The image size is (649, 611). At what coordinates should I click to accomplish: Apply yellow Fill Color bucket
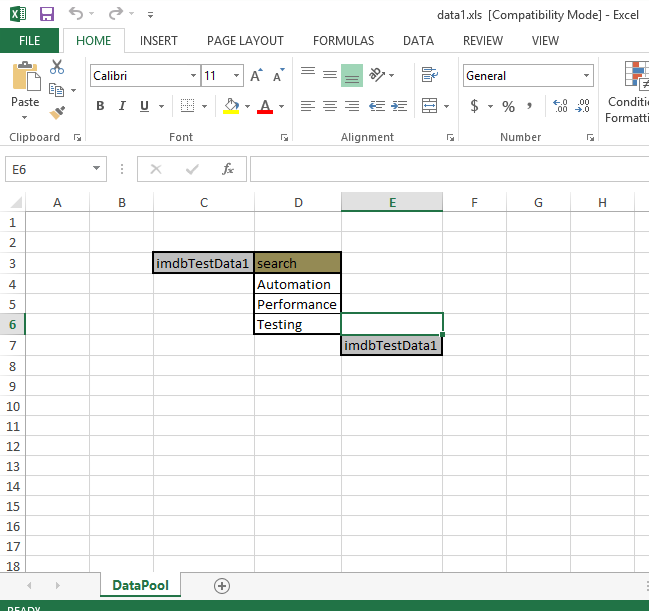[231, 106]
